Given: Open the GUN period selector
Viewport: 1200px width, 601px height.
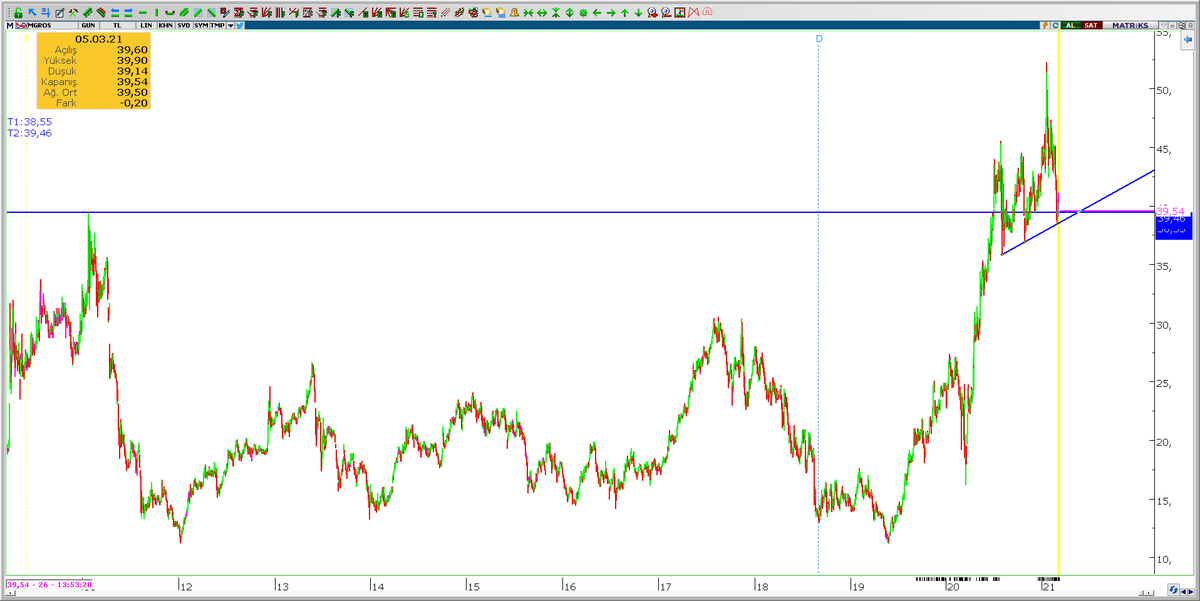Looking at the screenshot, I should click(88, 25).
